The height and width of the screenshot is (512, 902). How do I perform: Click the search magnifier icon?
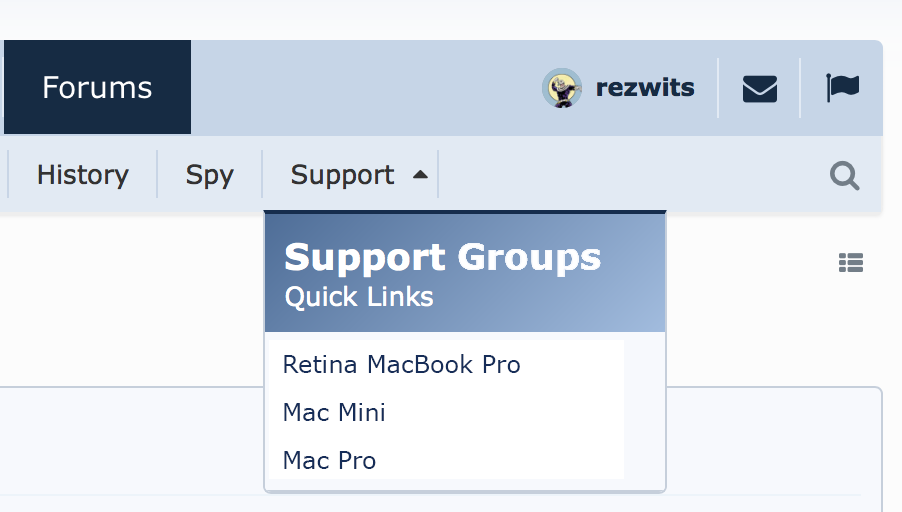845,176
